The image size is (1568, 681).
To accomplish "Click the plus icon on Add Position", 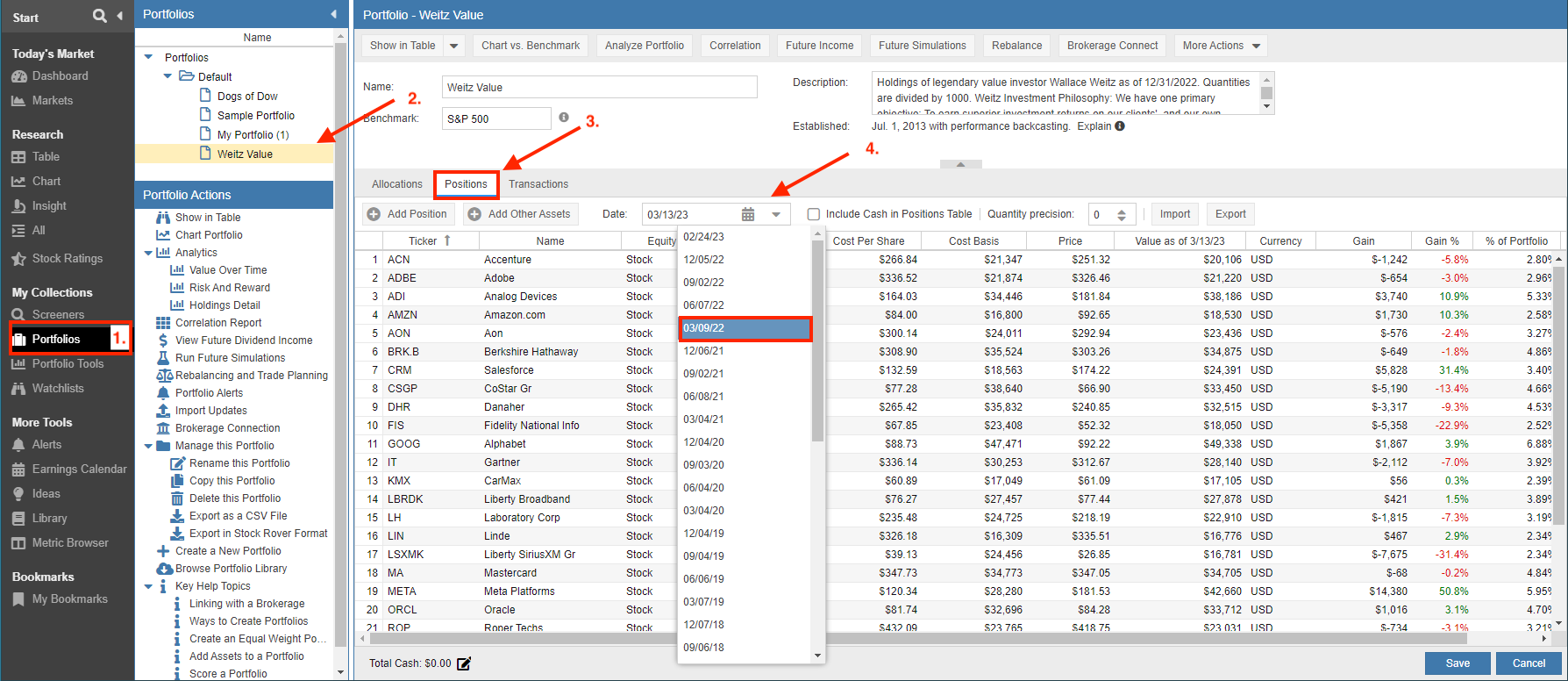I will click(374, 214).
